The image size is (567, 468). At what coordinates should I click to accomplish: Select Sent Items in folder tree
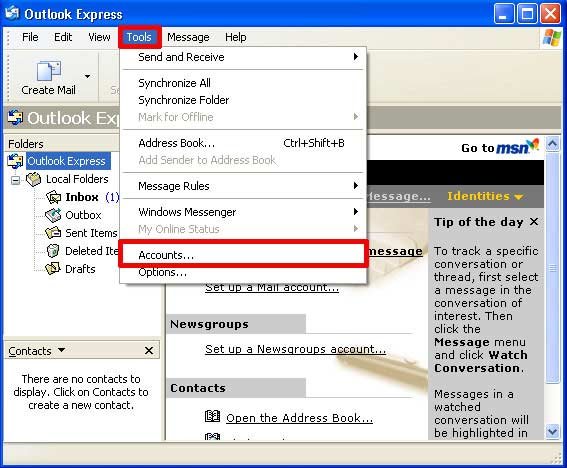91,233
